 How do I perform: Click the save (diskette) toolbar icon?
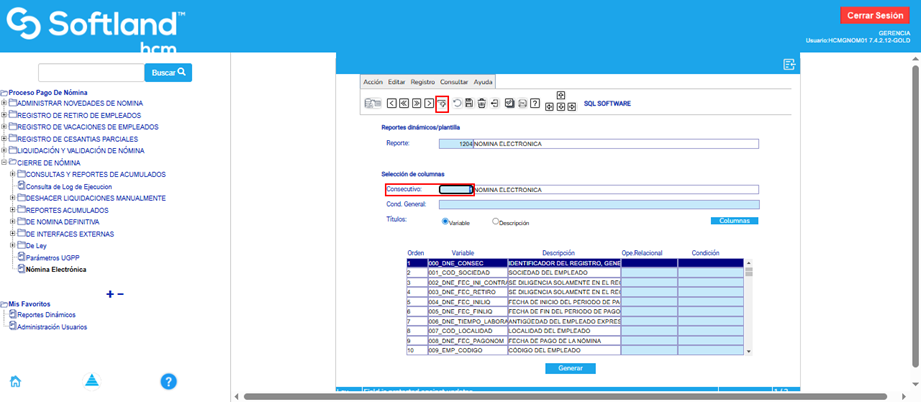pos(469,103)
